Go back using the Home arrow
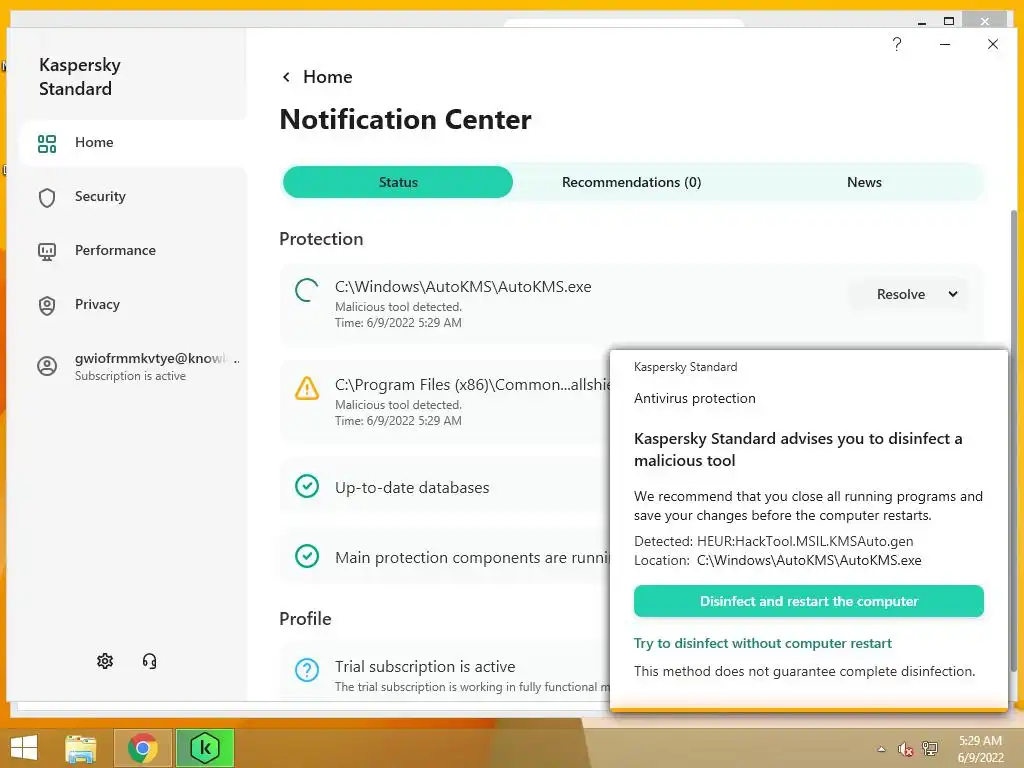This screenshot has width=1024, height=768. [x=286, y=77]
